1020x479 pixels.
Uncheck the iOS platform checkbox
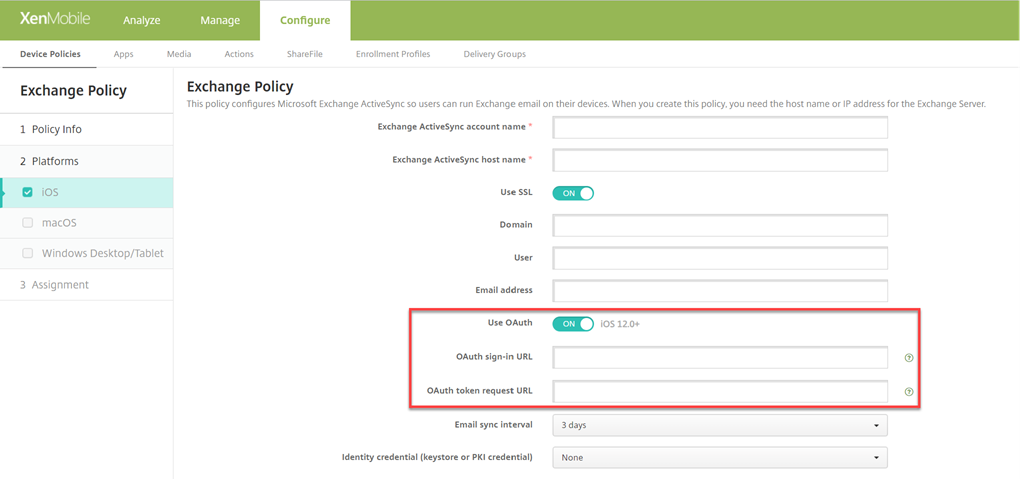point(28,192)
